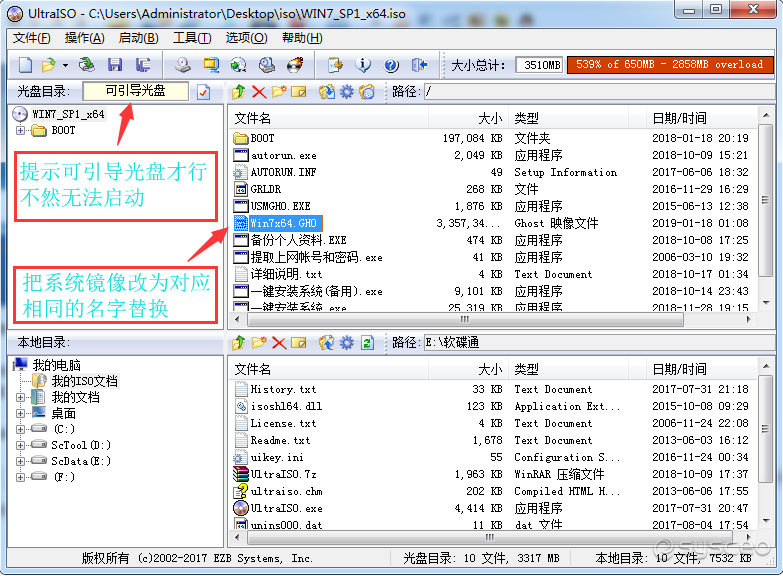Click Rename icon in local pane toolbar

pos(299,343)
